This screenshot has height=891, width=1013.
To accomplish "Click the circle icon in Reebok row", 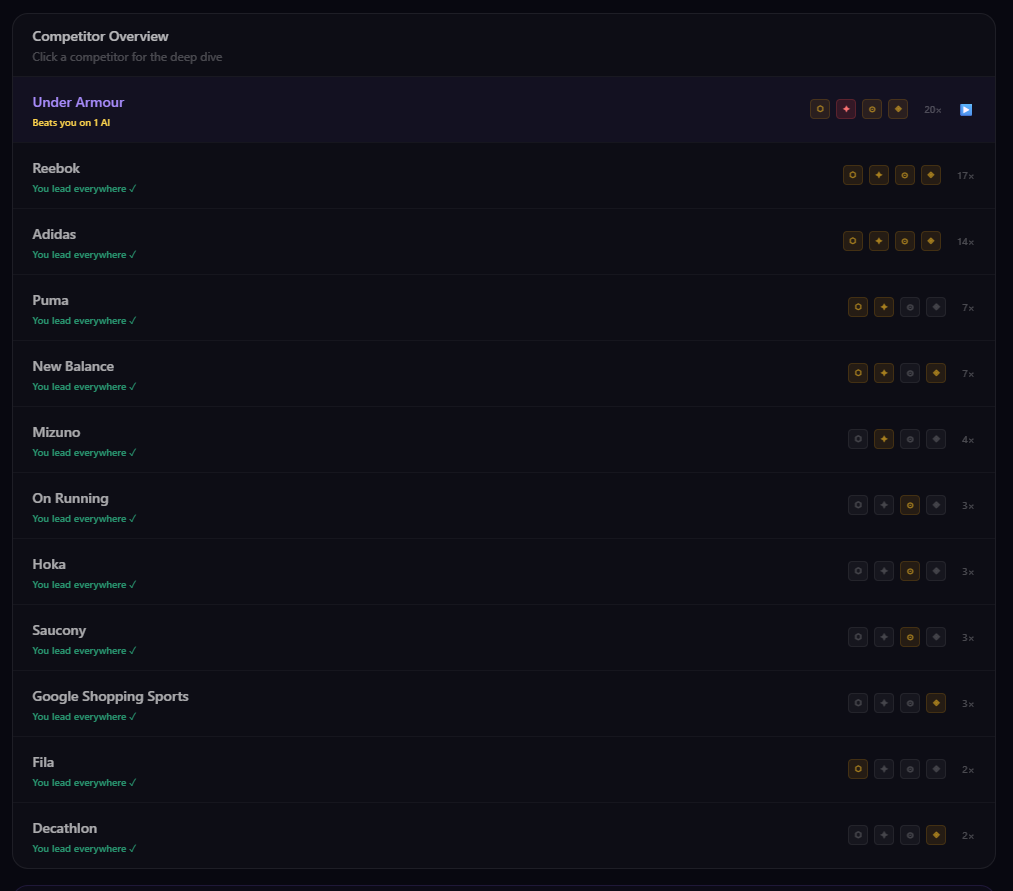I will click(904, 175).
